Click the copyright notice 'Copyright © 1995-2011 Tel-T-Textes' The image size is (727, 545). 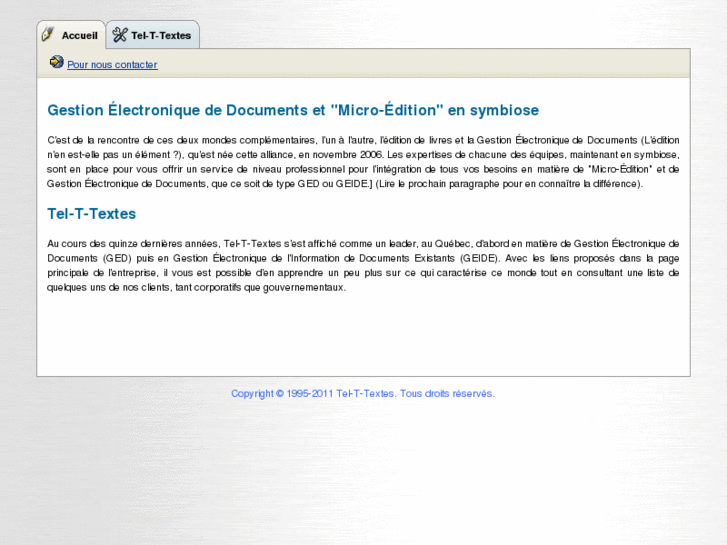pyautogui.click(x=363, y=393)
